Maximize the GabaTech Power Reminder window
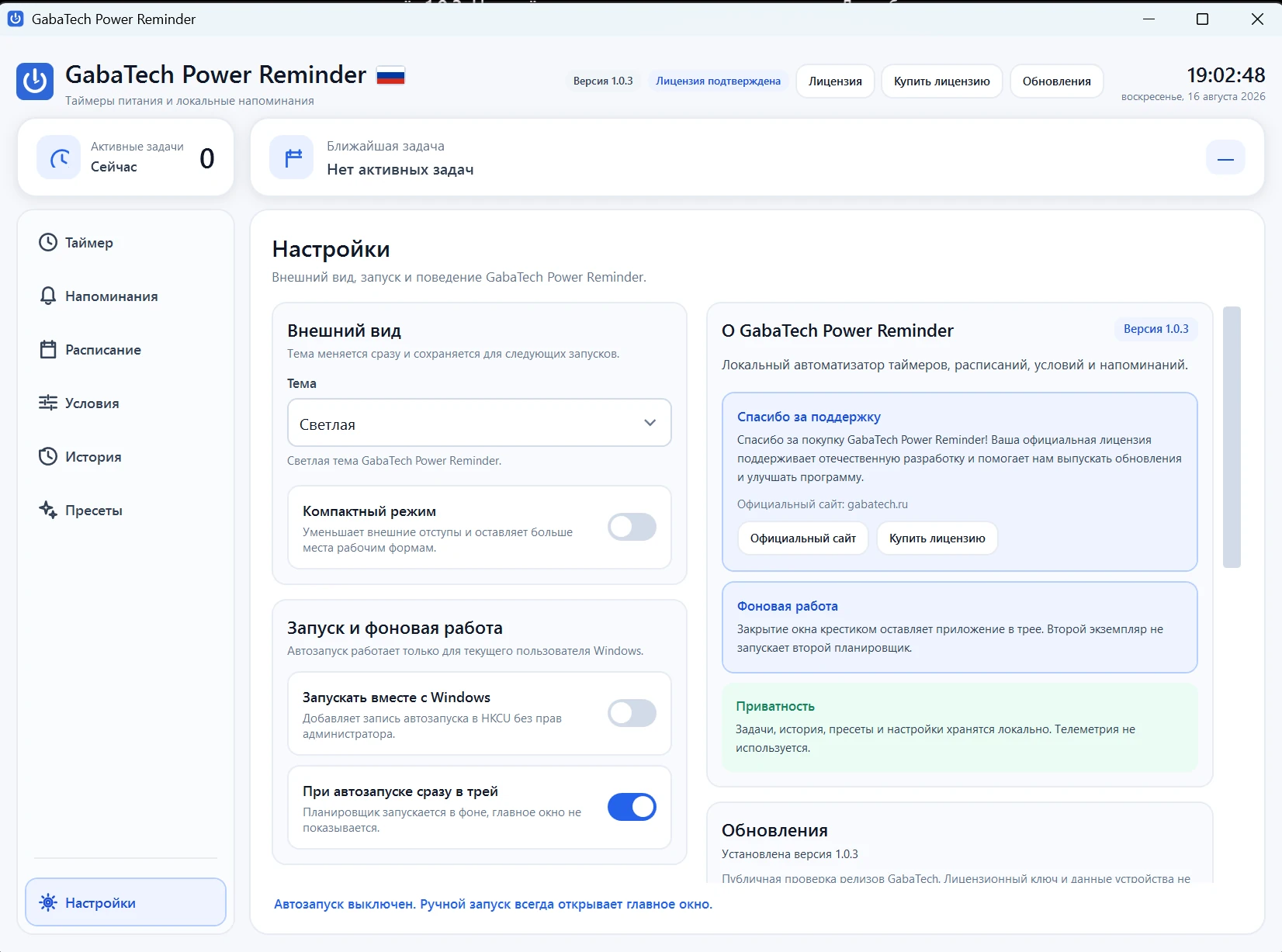Image resolution: width=1282 pixels, height=952 pixels. pos(1202,19)
